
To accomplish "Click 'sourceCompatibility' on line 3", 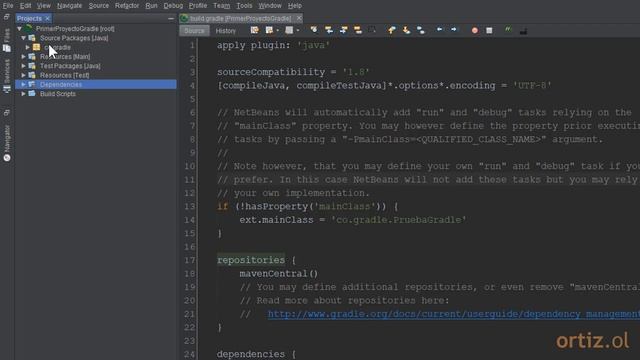I will 271,72.
